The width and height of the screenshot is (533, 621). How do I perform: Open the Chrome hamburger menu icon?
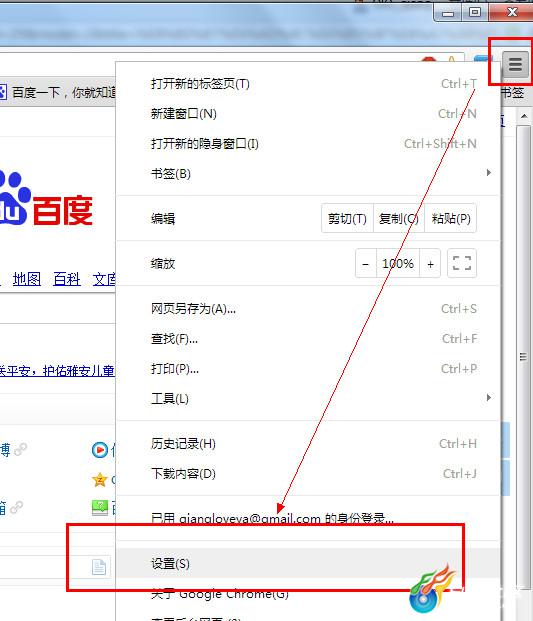[515, 64]
